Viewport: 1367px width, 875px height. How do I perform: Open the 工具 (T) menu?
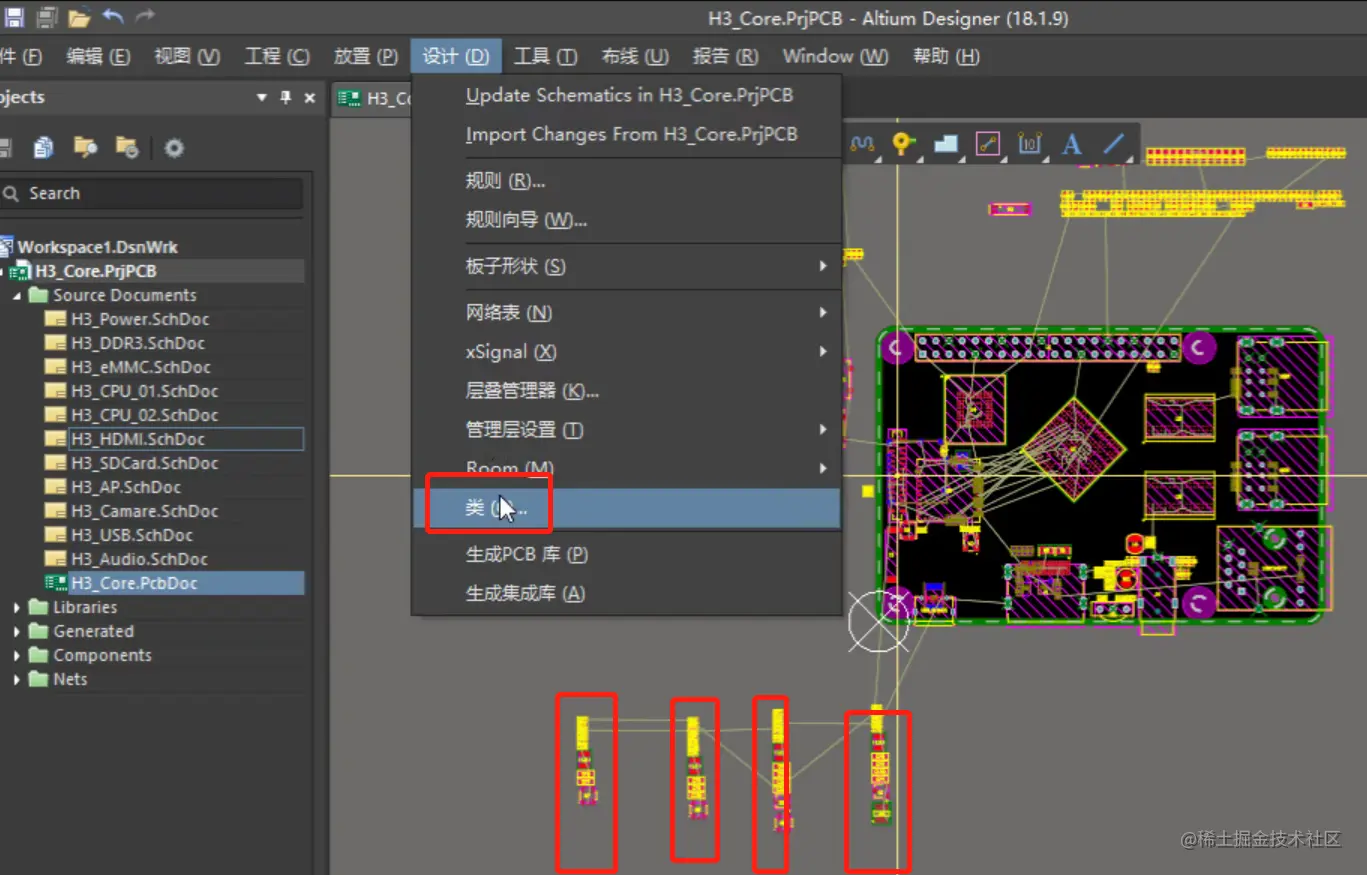click(x=545, y=56)
